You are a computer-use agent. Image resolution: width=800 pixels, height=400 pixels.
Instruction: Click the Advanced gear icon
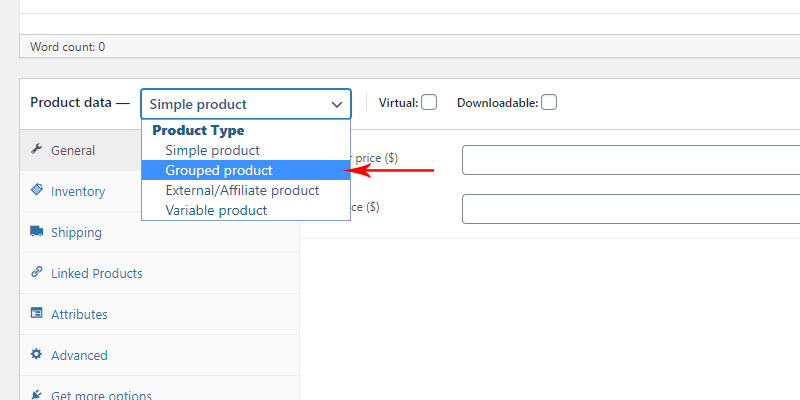pyautogui.click(x=36, y=354)
